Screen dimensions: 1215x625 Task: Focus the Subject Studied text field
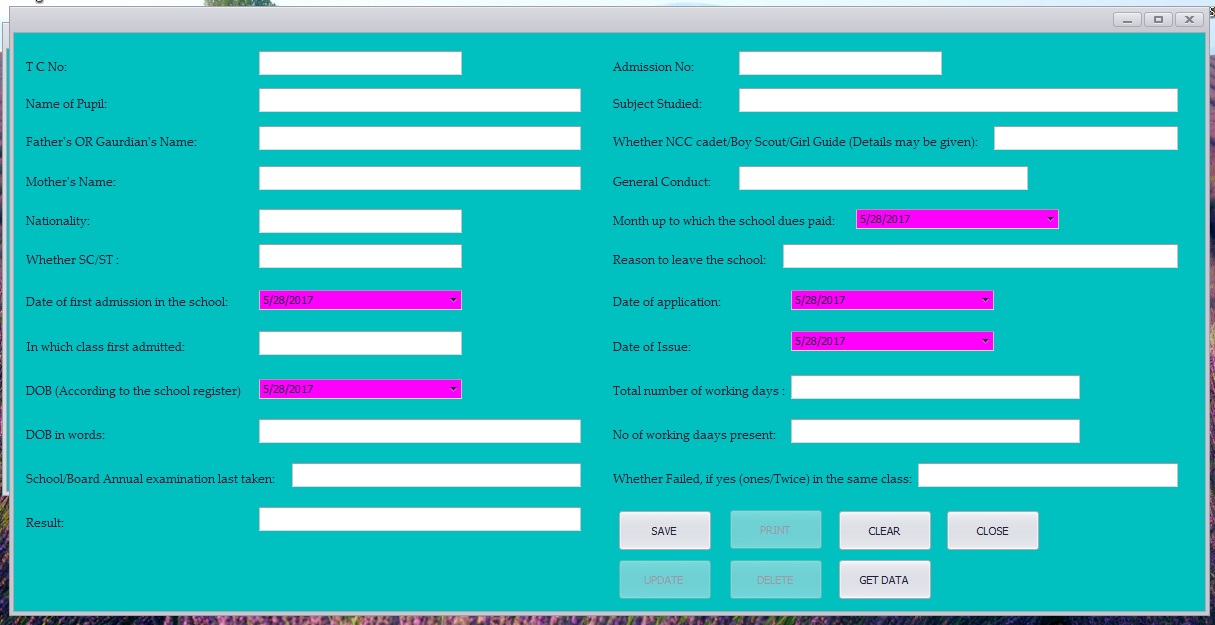pyautogui.click(x=958, y=100)
